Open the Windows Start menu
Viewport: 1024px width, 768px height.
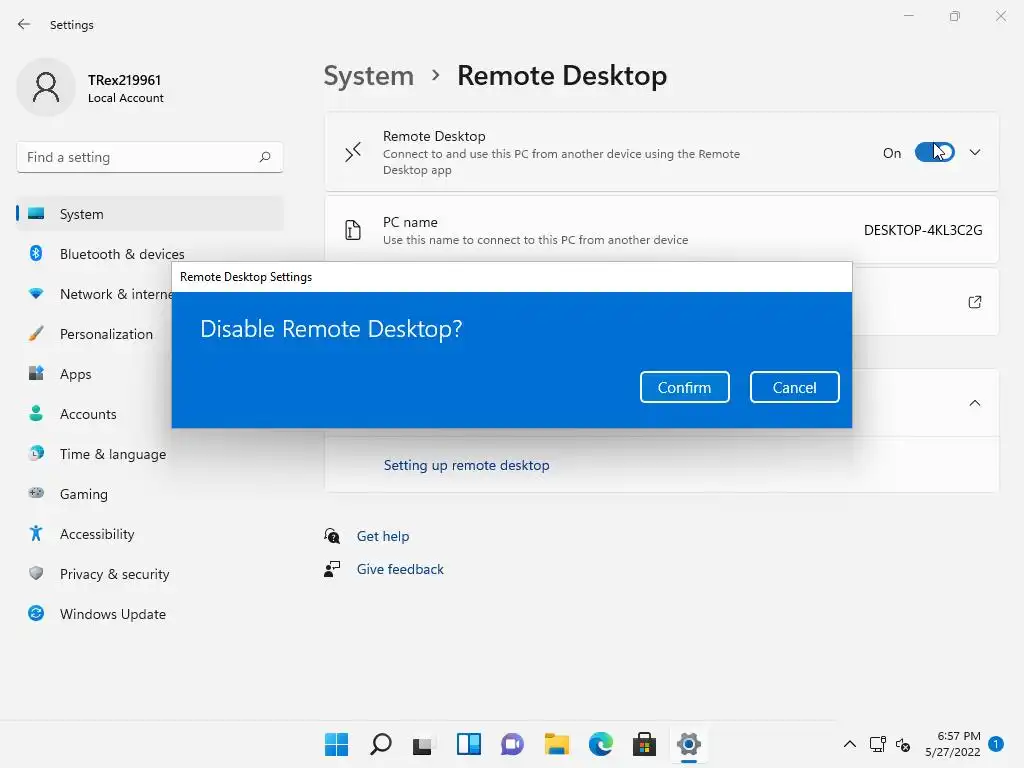336,744
